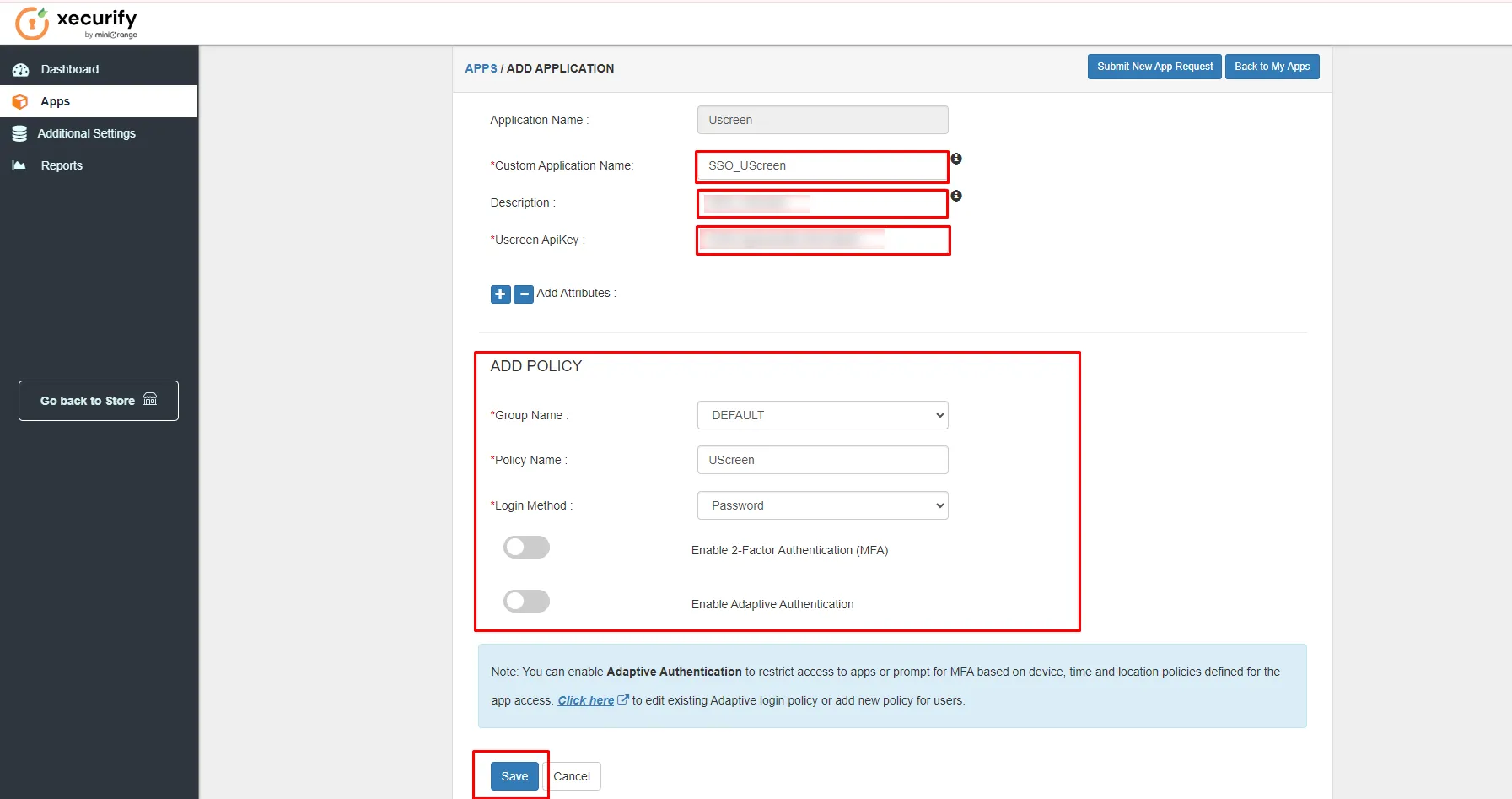
Task: Click info icon next to Description field
Action: click(x=956, y=196)
